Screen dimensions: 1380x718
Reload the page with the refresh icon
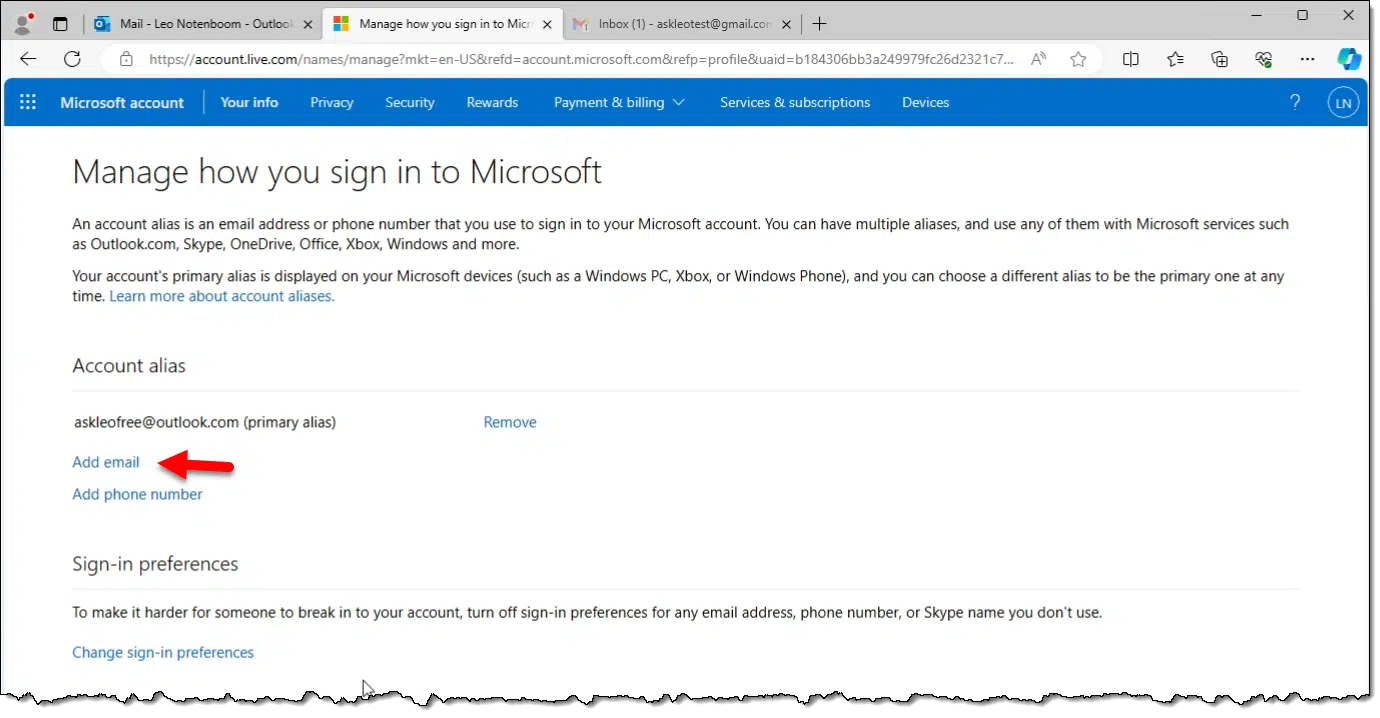(72, 59)
